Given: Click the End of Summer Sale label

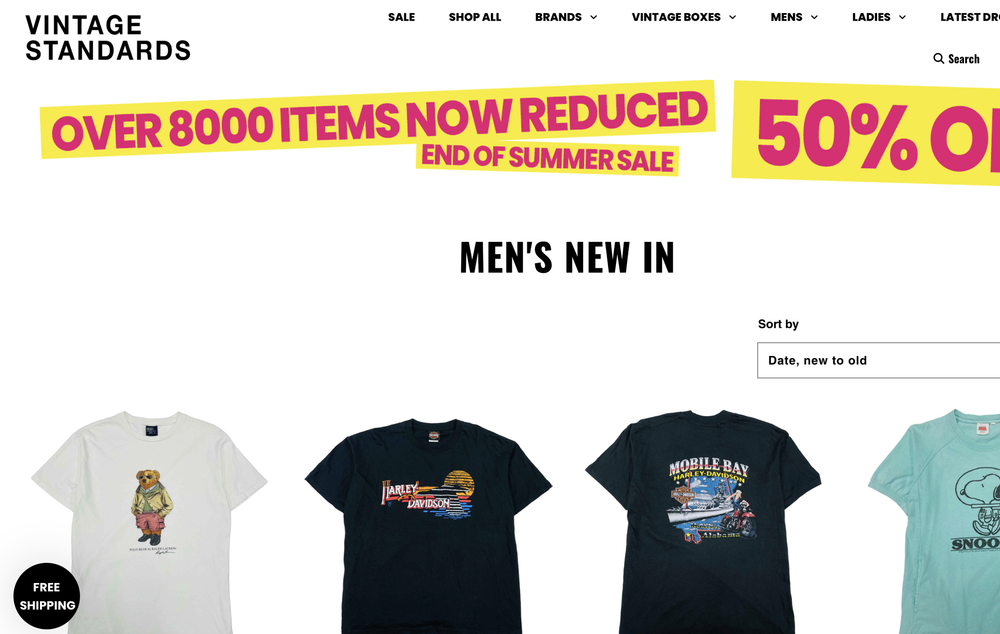Looking at the screenshot, I should click(547, 159).
